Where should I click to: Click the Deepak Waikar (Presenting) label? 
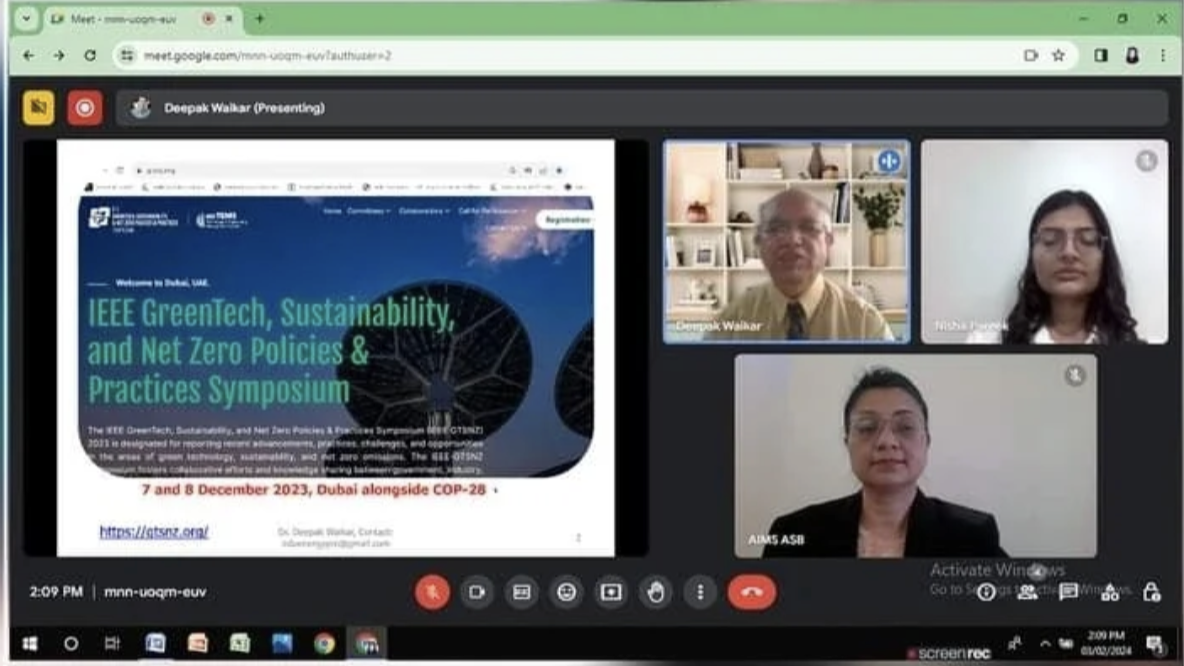point(244,108)
